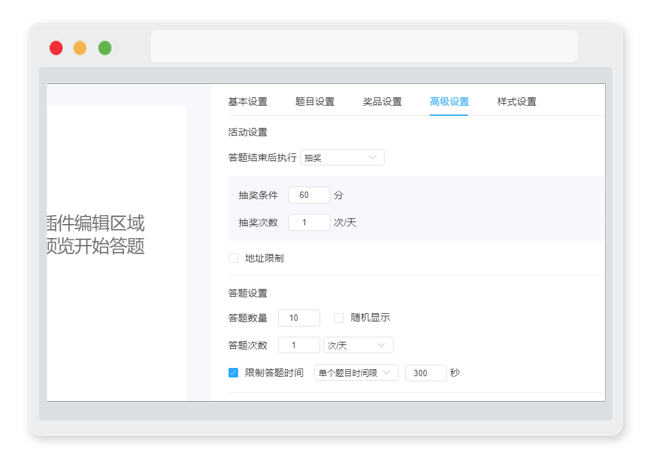Open the 题目设置 tab
660x460 pixels.
point(314,101)
